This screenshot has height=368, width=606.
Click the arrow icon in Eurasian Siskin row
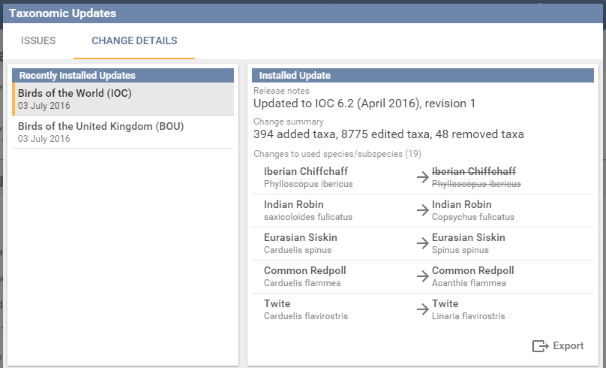click(423, 243)
